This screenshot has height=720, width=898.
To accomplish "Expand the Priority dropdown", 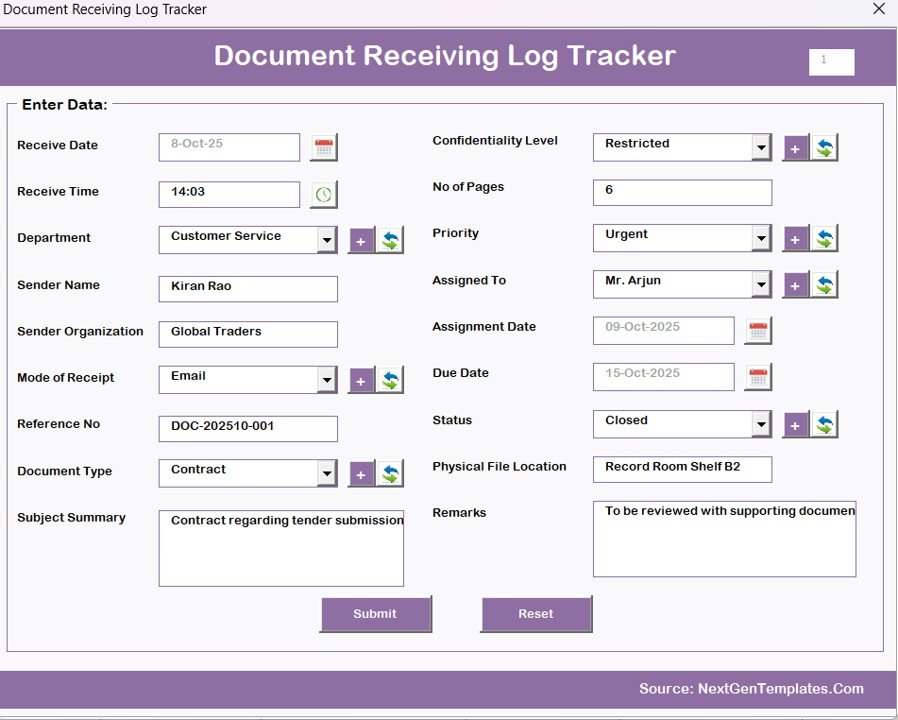I will (x=762, y=237).
